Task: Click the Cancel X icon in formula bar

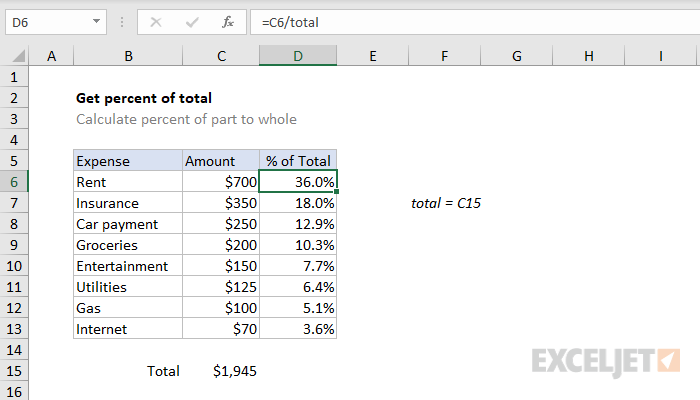Action: (156, 21)
